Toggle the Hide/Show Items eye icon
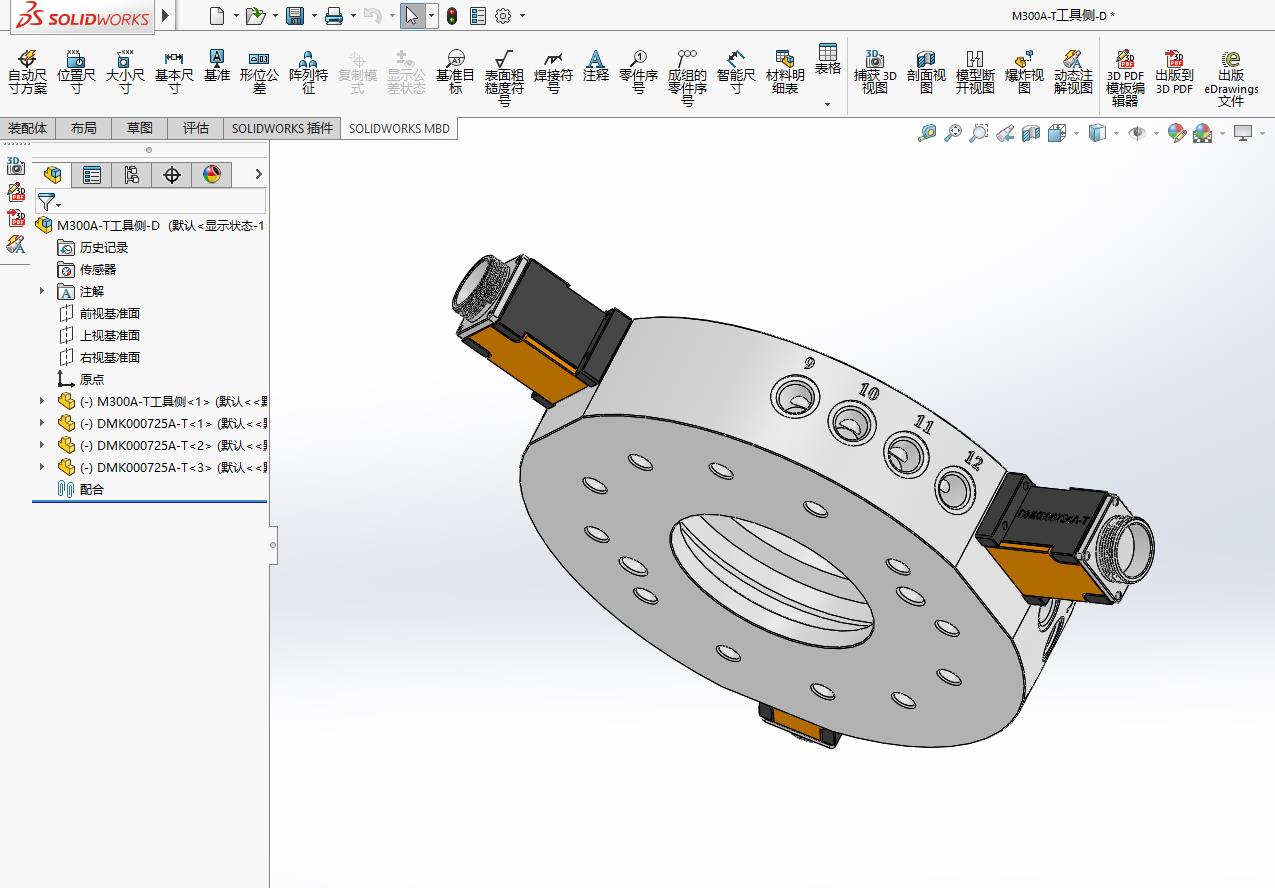 pos(1137,133)
